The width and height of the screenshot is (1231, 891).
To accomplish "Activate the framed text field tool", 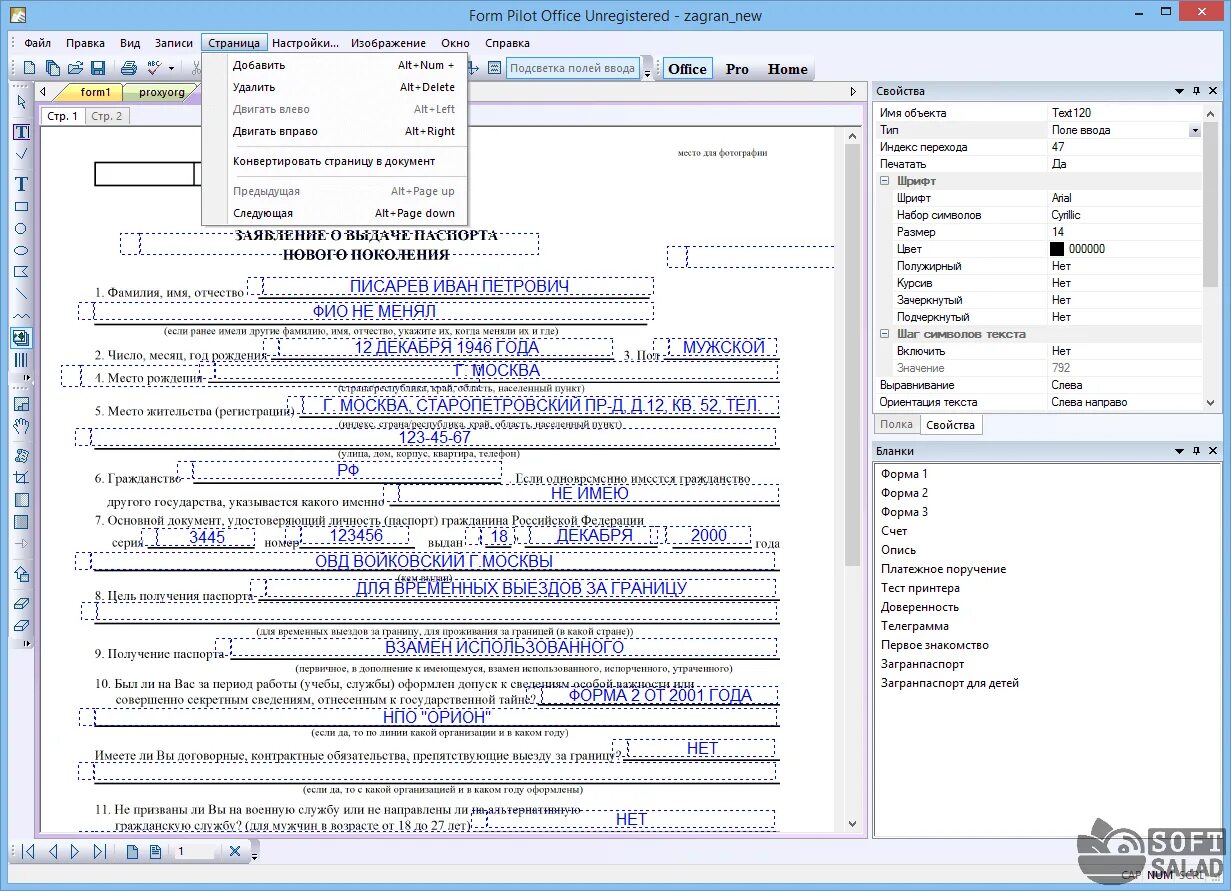I will pos(21,131).
